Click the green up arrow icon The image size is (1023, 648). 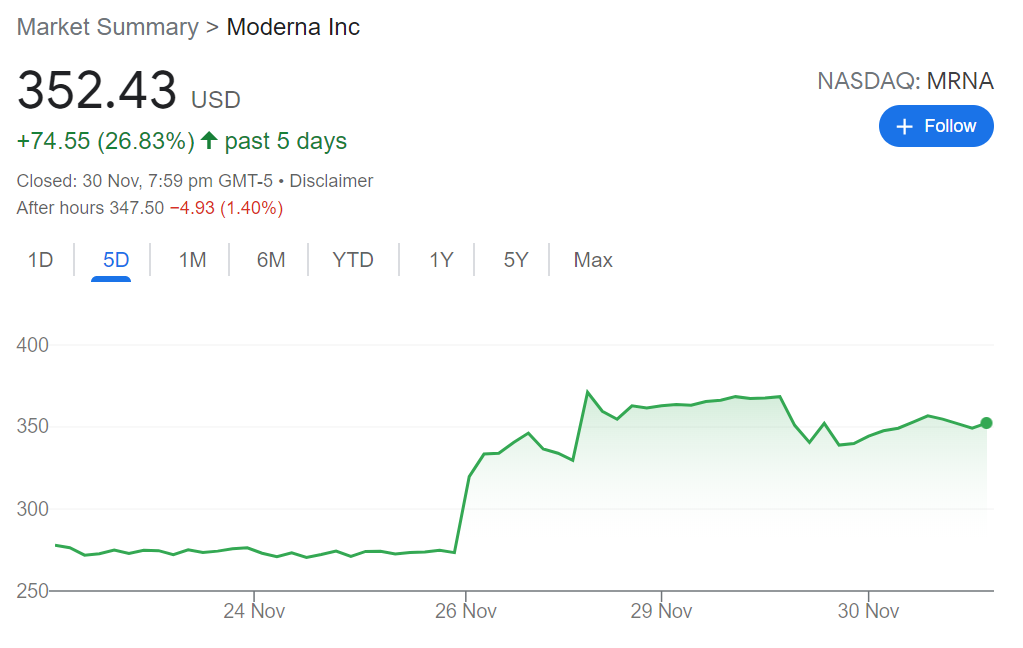pyautogui.click(x=209, y=141)
